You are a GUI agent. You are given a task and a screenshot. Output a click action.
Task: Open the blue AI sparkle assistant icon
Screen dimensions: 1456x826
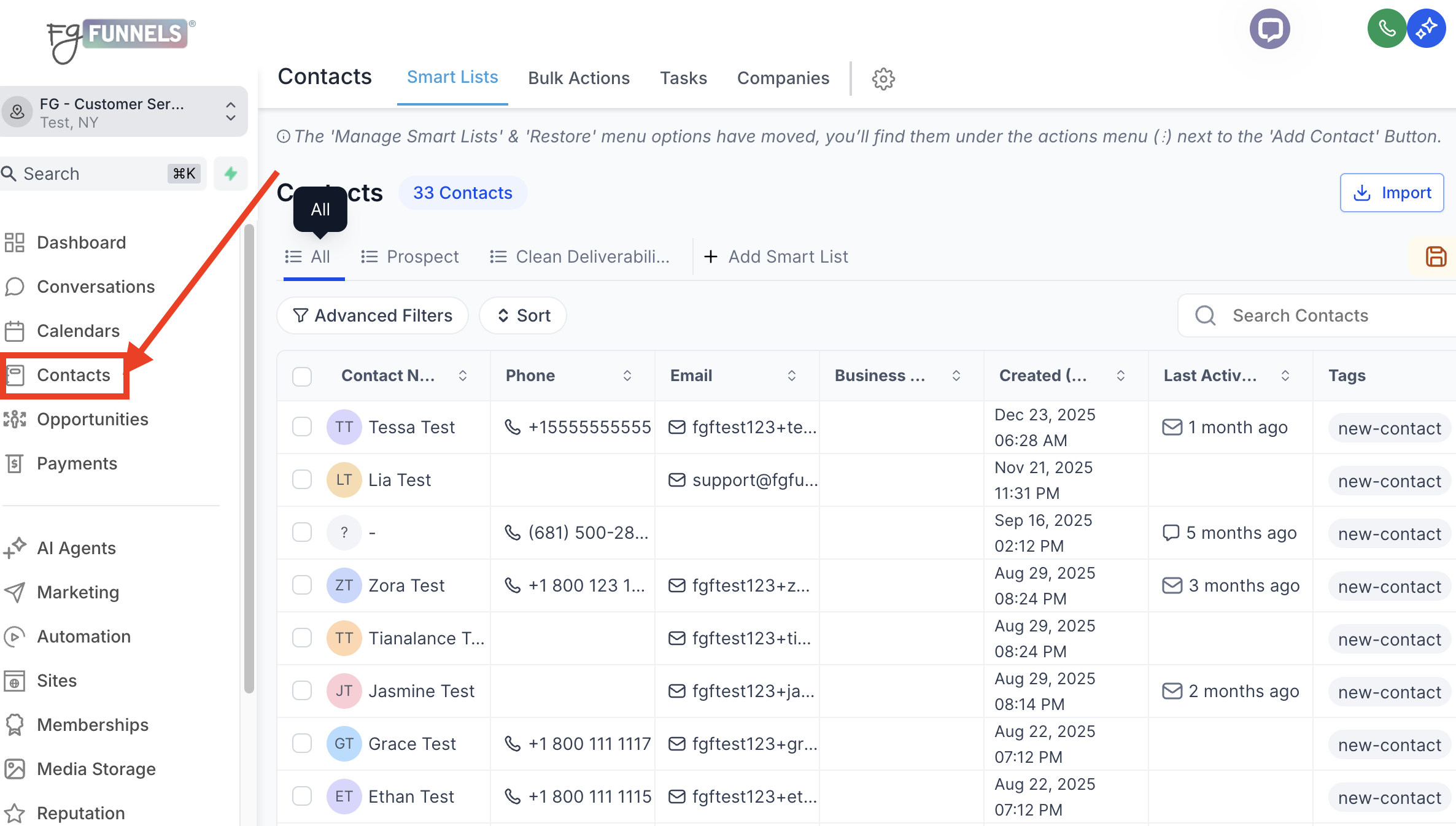pos(1427,29)
